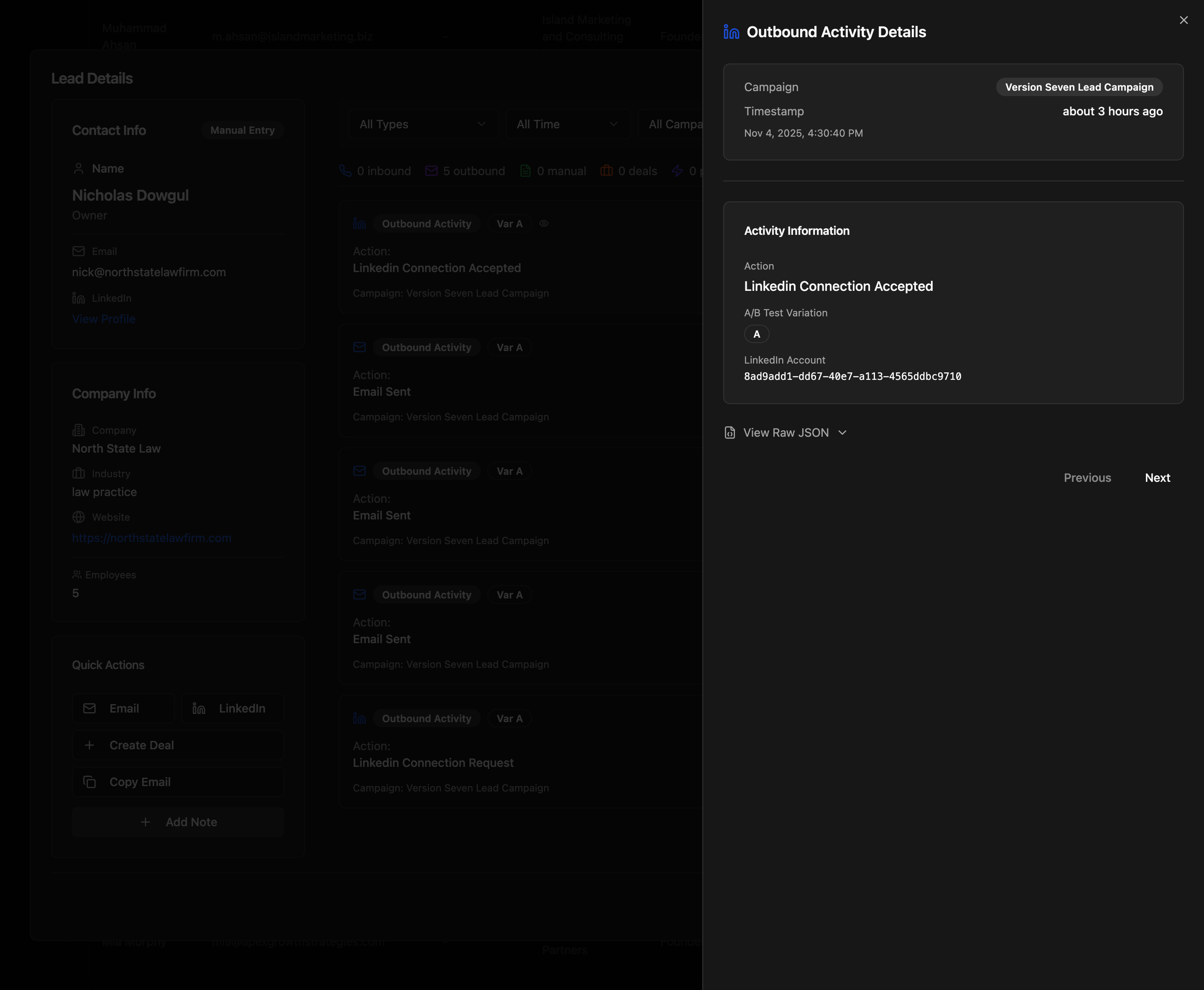Click the LinkedIn icon in the panel header

[x=731, y=32]
